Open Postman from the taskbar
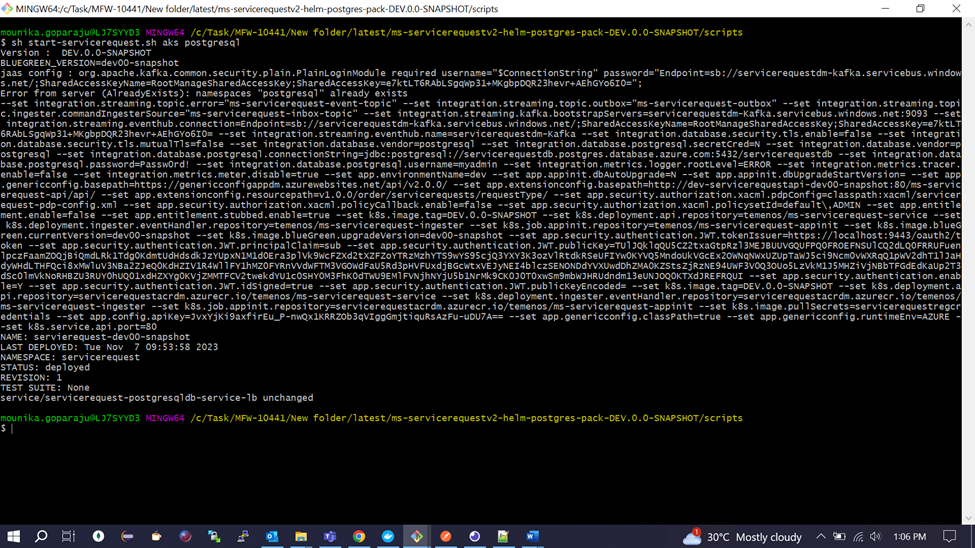The image size is (975, 548). (446, 537)
